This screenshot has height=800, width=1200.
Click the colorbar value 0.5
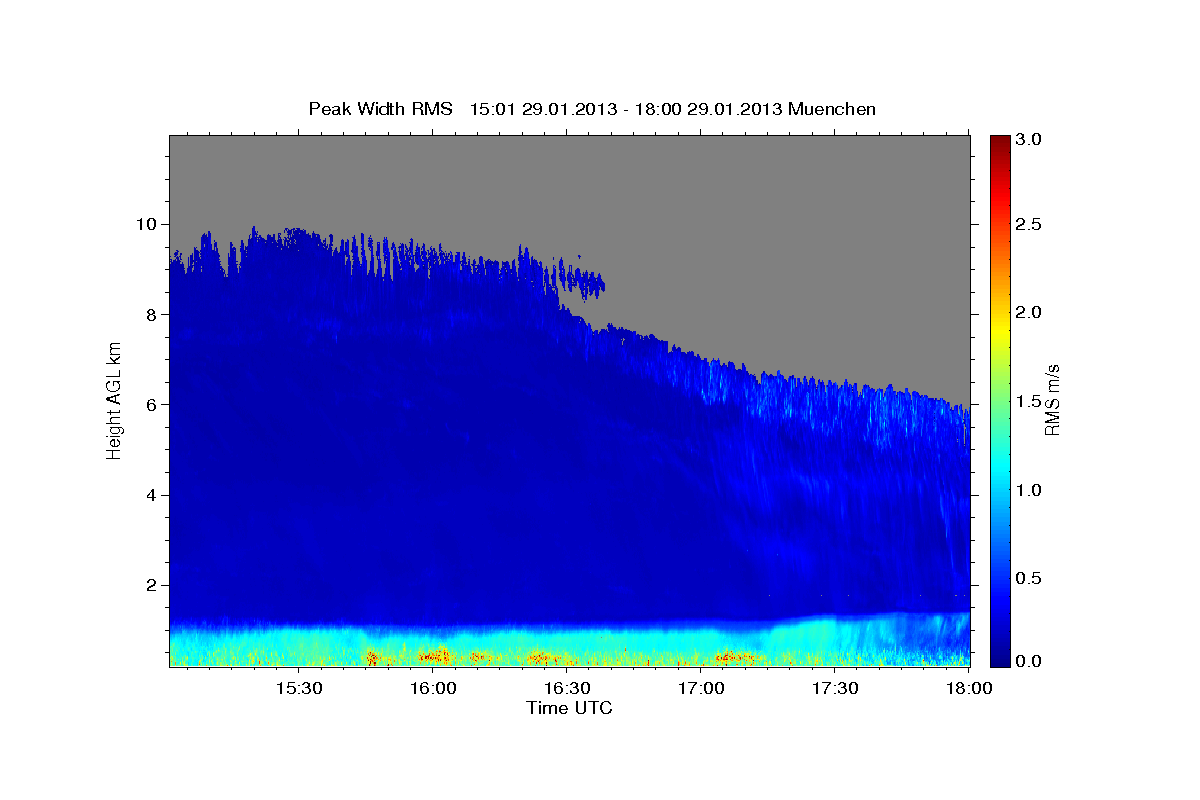tap(1029, 578)
